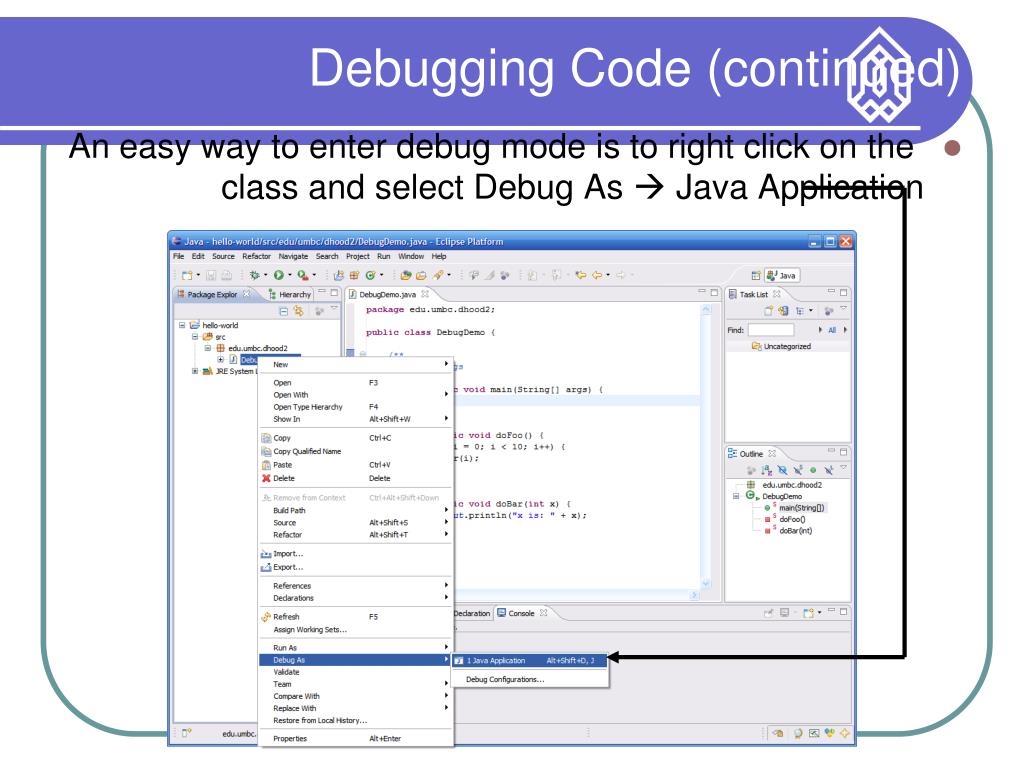The width and height of the screenshot is (1024, 768).
Task: Click the Open Perspective icon
Action: pos(756,276)
